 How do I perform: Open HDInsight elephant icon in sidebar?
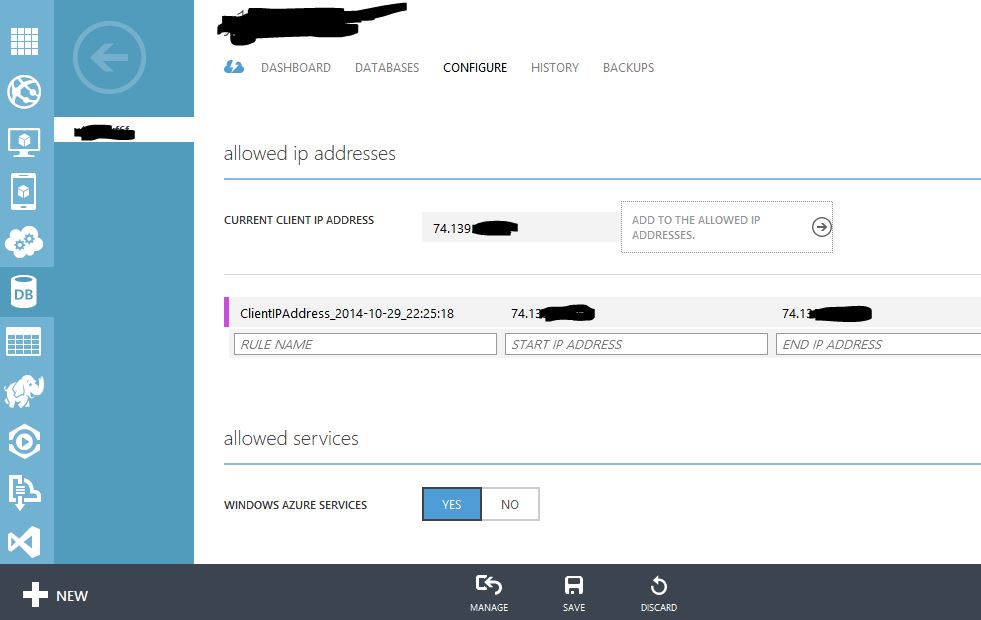[x=24, y=392]
